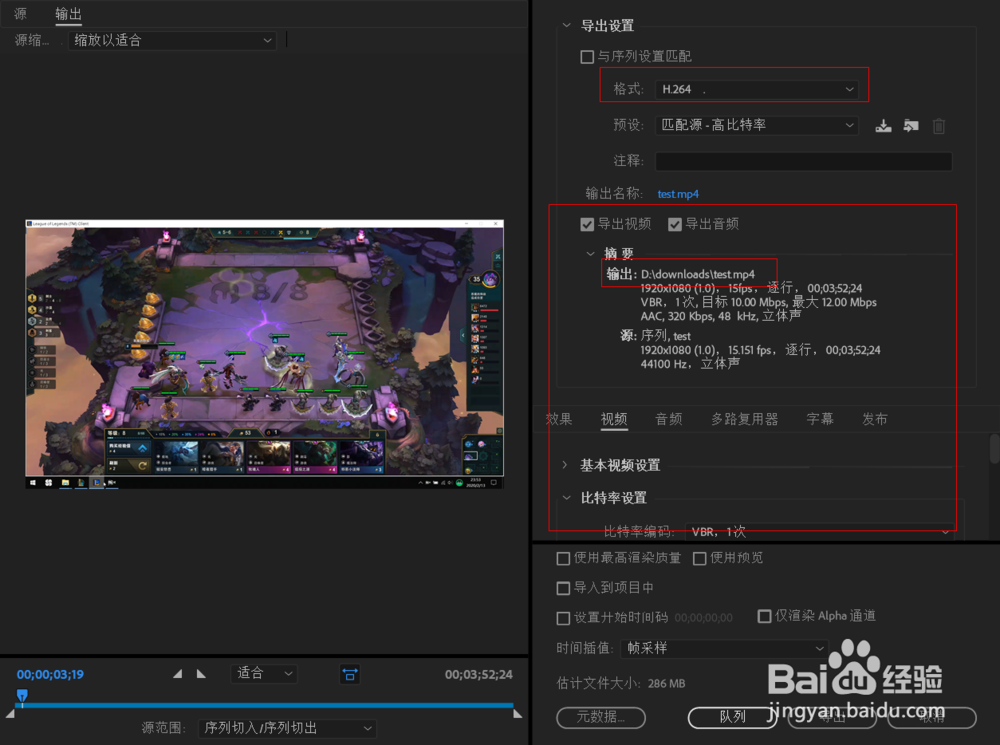1000x745 pixels.
Task: Enable render Alpha channel only
Action: [764, 616]
